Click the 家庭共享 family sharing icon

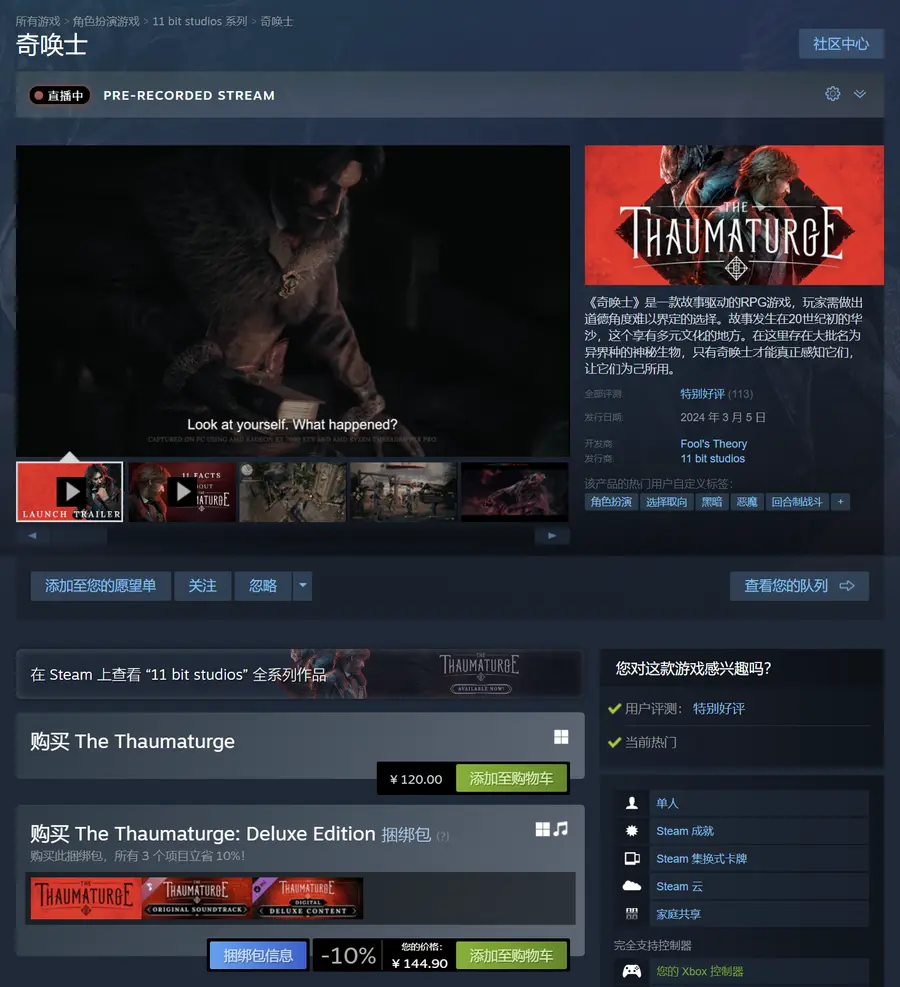click(632, 914)
